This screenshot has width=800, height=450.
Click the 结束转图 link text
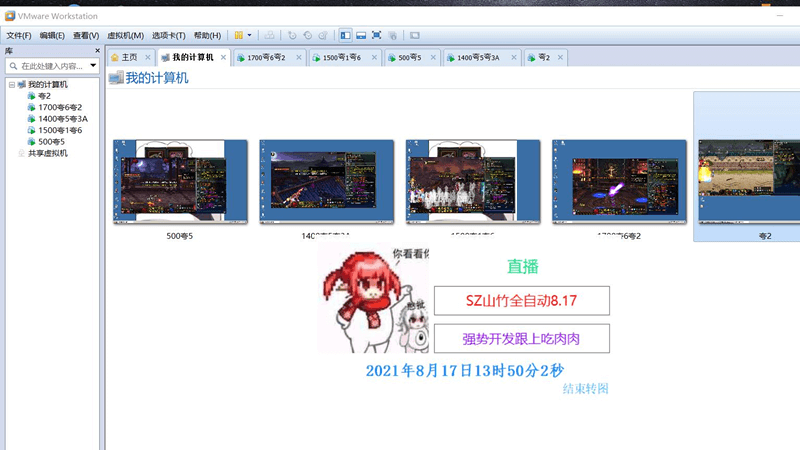point(586,389)
